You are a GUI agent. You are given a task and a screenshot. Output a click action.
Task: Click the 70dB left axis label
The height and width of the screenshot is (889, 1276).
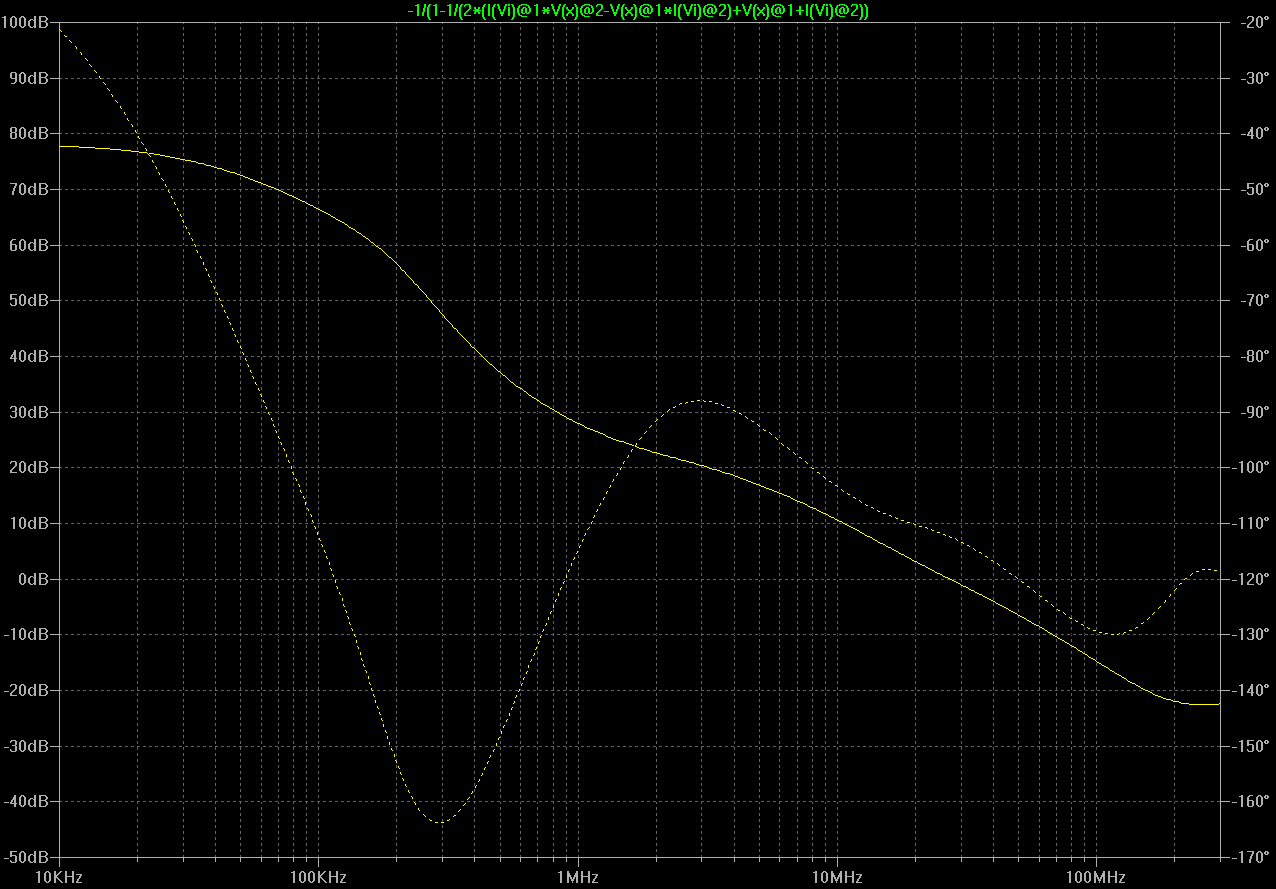click(30, 189)
